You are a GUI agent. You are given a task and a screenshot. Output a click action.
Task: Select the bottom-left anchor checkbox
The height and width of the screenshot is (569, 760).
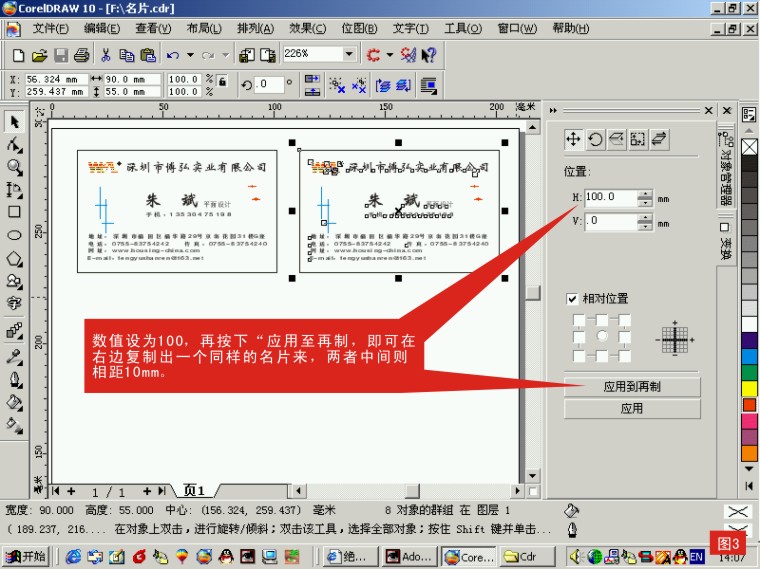pyautogui.click(x=579, y=356)
